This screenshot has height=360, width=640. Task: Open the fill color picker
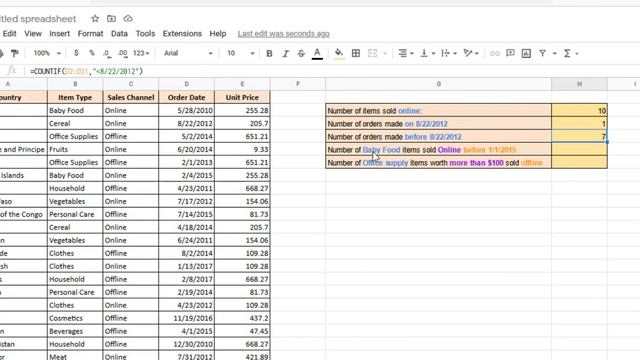click(x=339, y=53)
